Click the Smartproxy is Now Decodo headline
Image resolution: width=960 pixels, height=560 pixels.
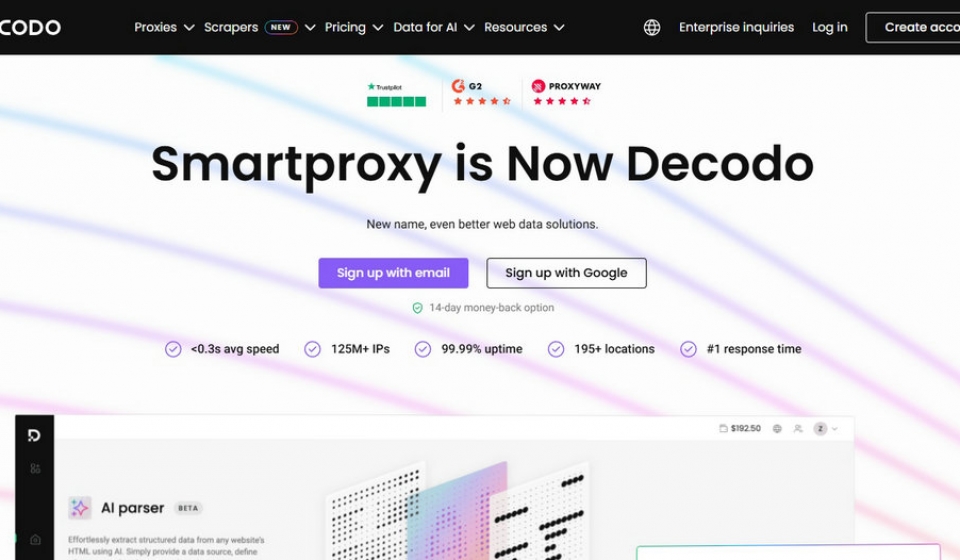(482, 165)
